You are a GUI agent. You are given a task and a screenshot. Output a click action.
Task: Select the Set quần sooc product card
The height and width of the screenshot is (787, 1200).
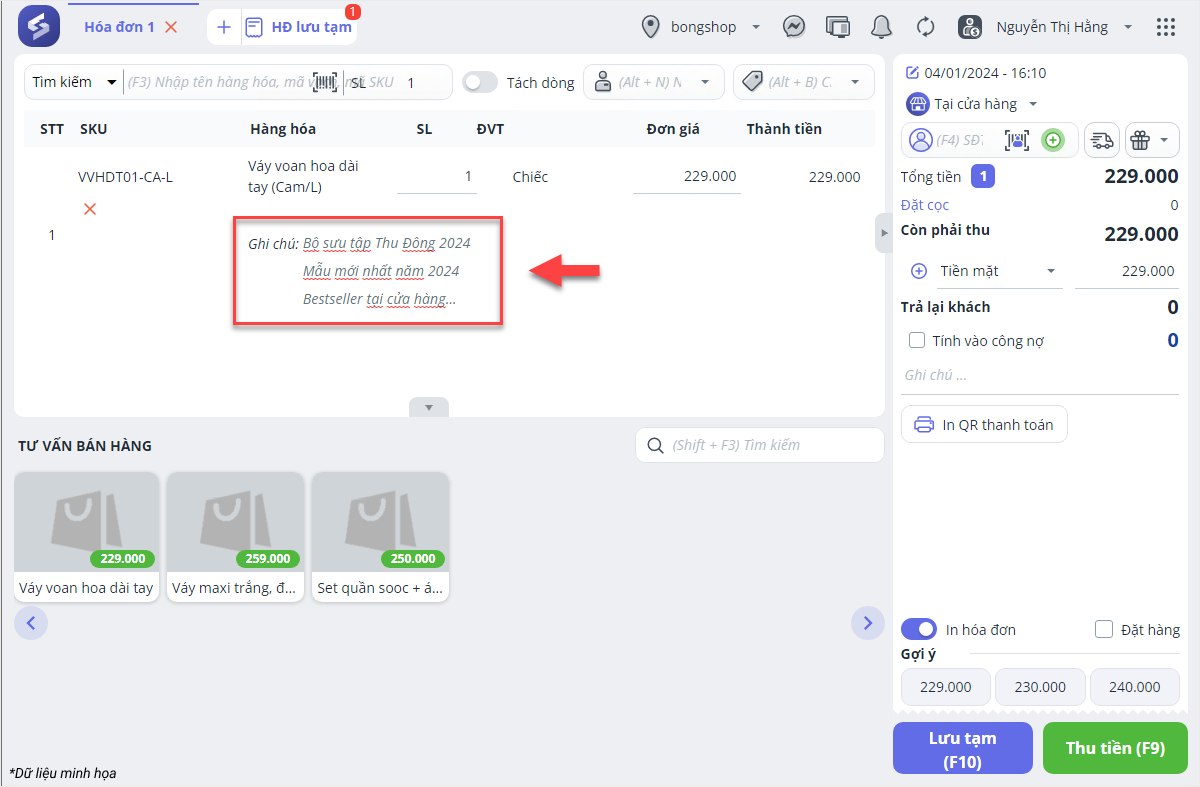[x=380, y=536]
